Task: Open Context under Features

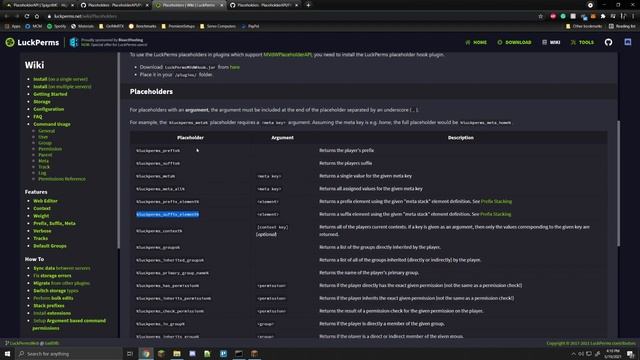Action: coord(42,208)
